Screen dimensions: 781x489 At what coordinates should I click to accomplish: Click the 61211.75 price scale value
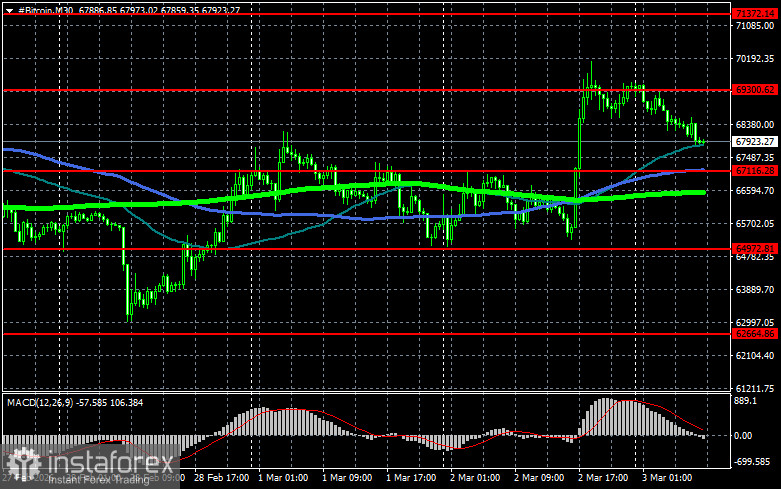point(755,388)
